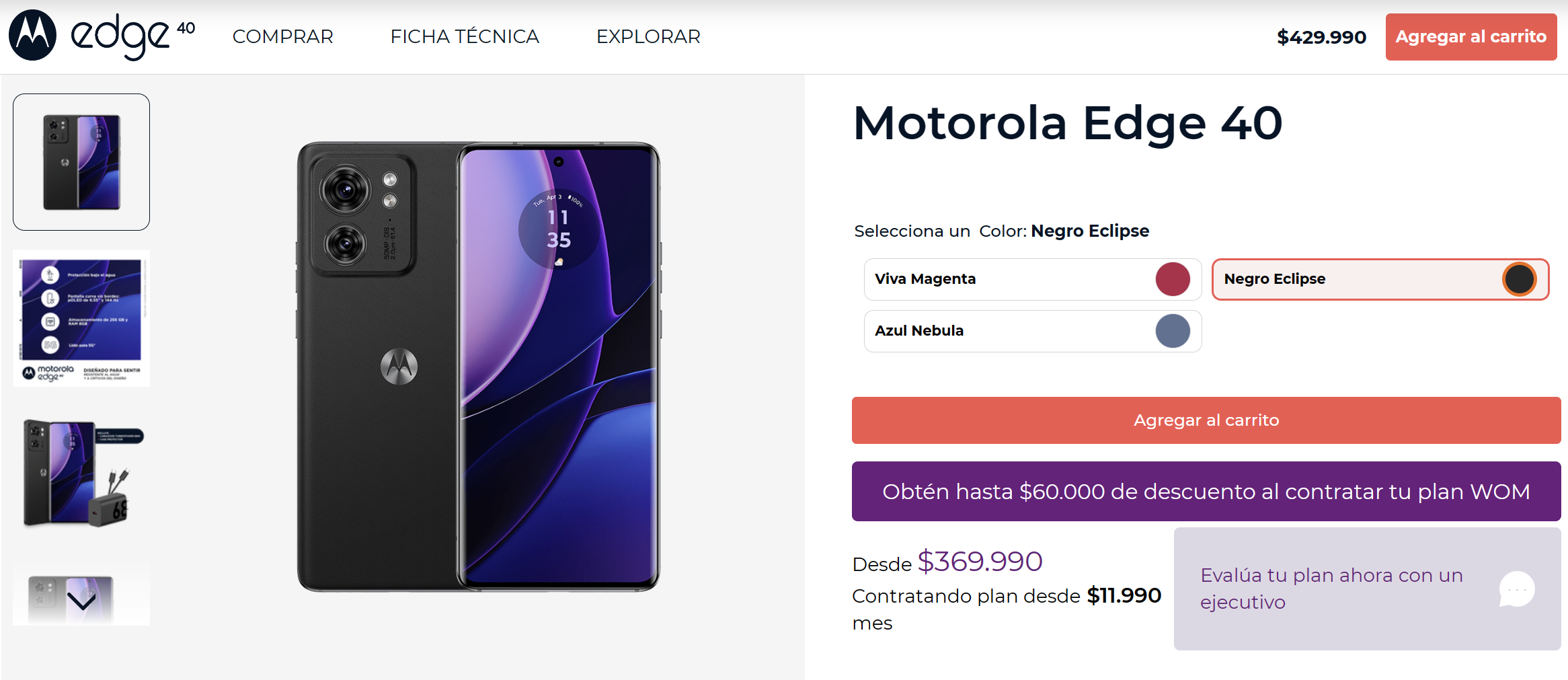Open the COMPRAR tab
The height and width of the screenshot is (680, 1568).
(282, 36)
